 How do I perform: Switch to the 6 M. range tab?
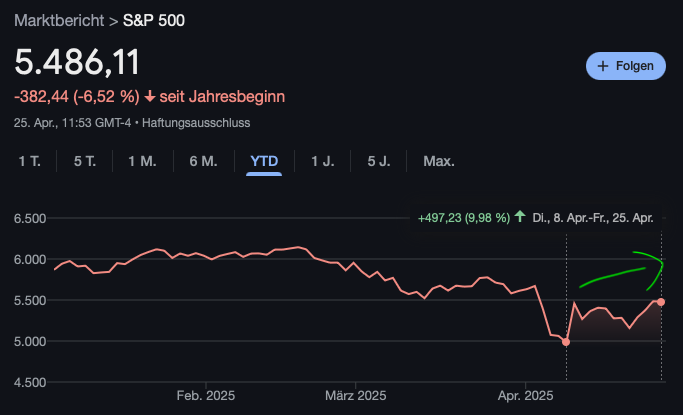[203, 161]
